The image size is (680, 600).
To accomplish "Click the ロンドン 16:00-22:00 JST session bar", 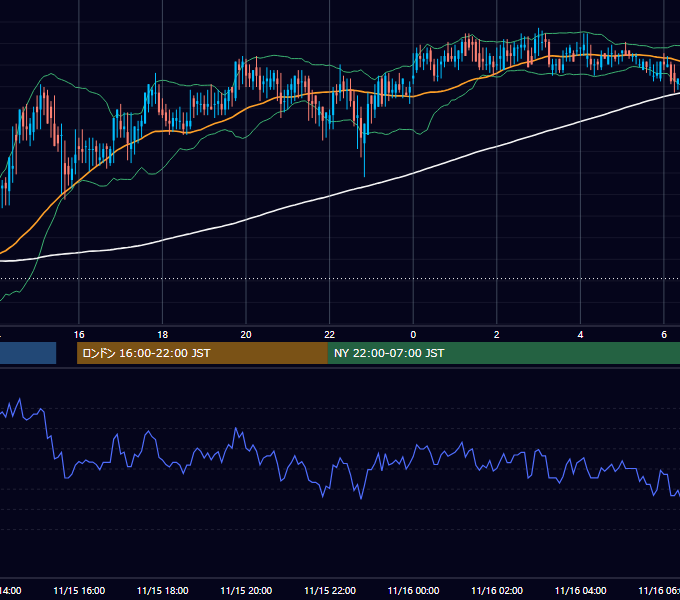I will [202, 353].
